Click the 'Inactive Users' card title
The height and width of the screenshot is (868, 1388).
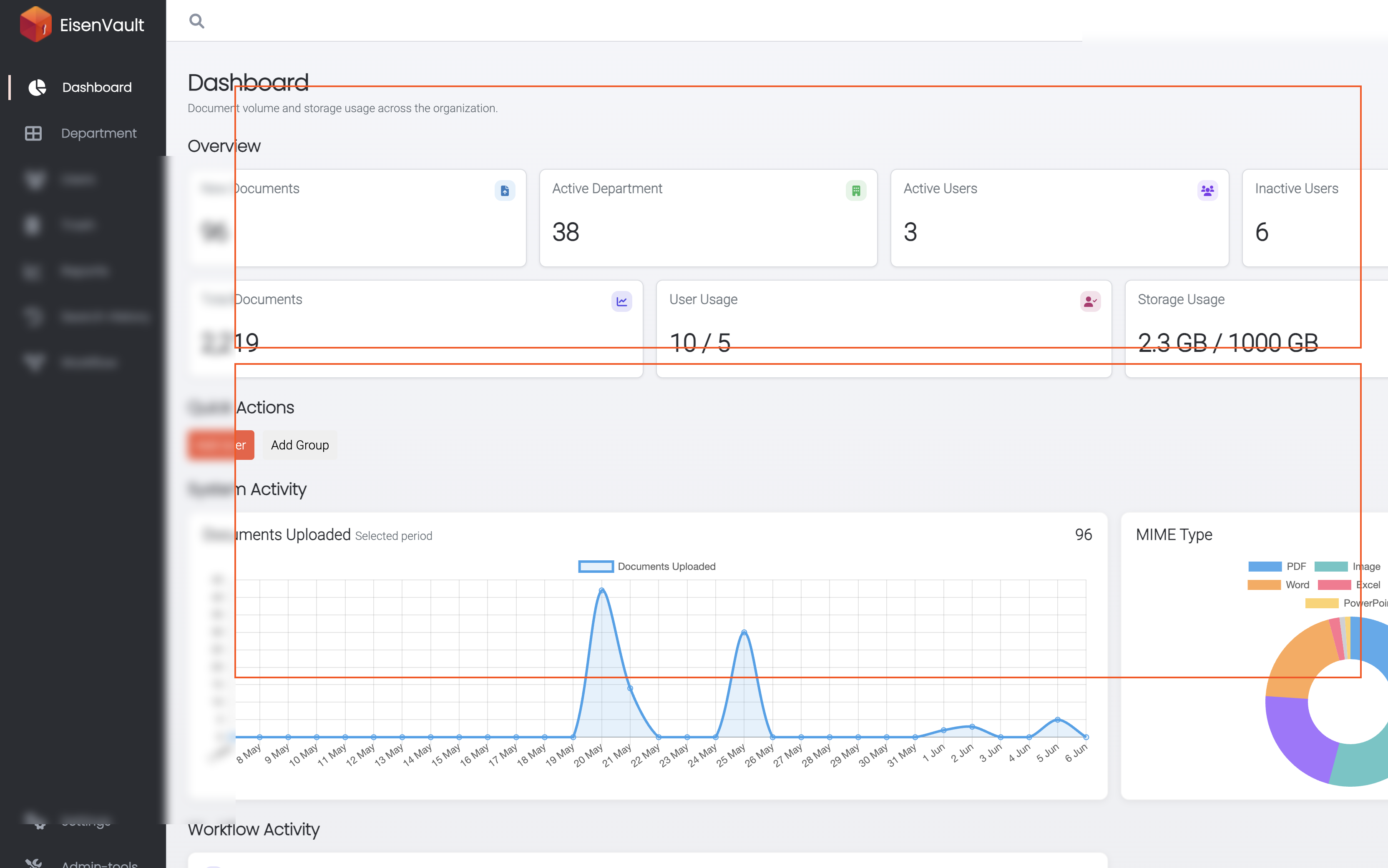pyautogui.click(x=1296, y=188)
